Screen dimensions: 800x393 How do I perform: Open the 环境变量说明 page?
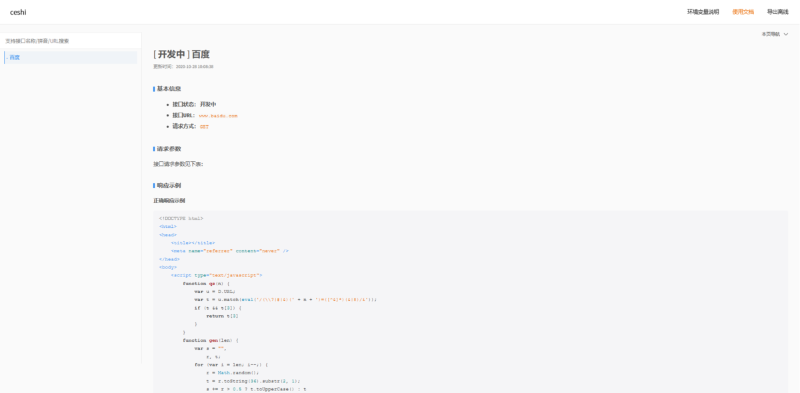[x=703, y=12]
